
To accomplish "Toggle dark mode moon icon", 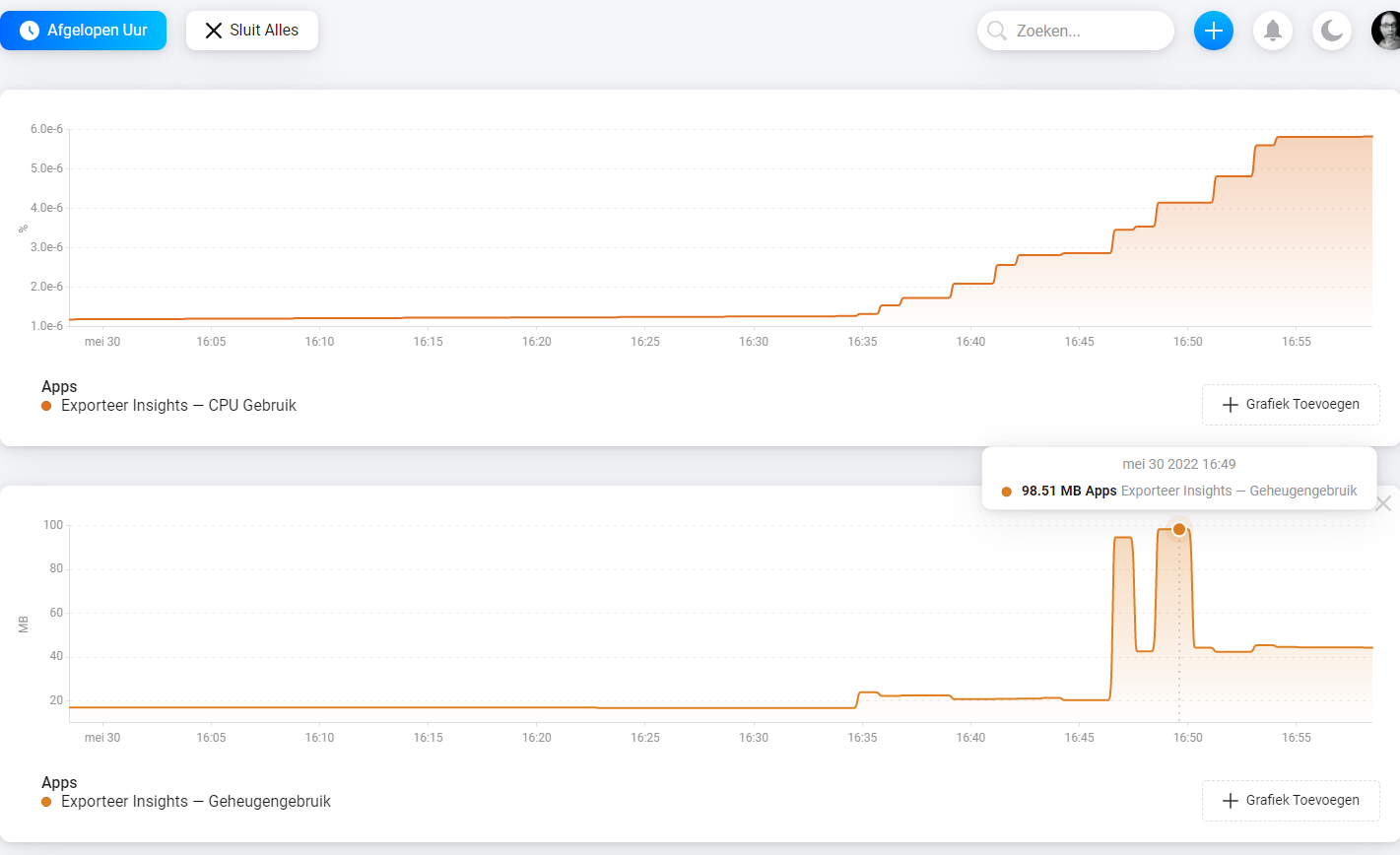I will coord(1332,31).
